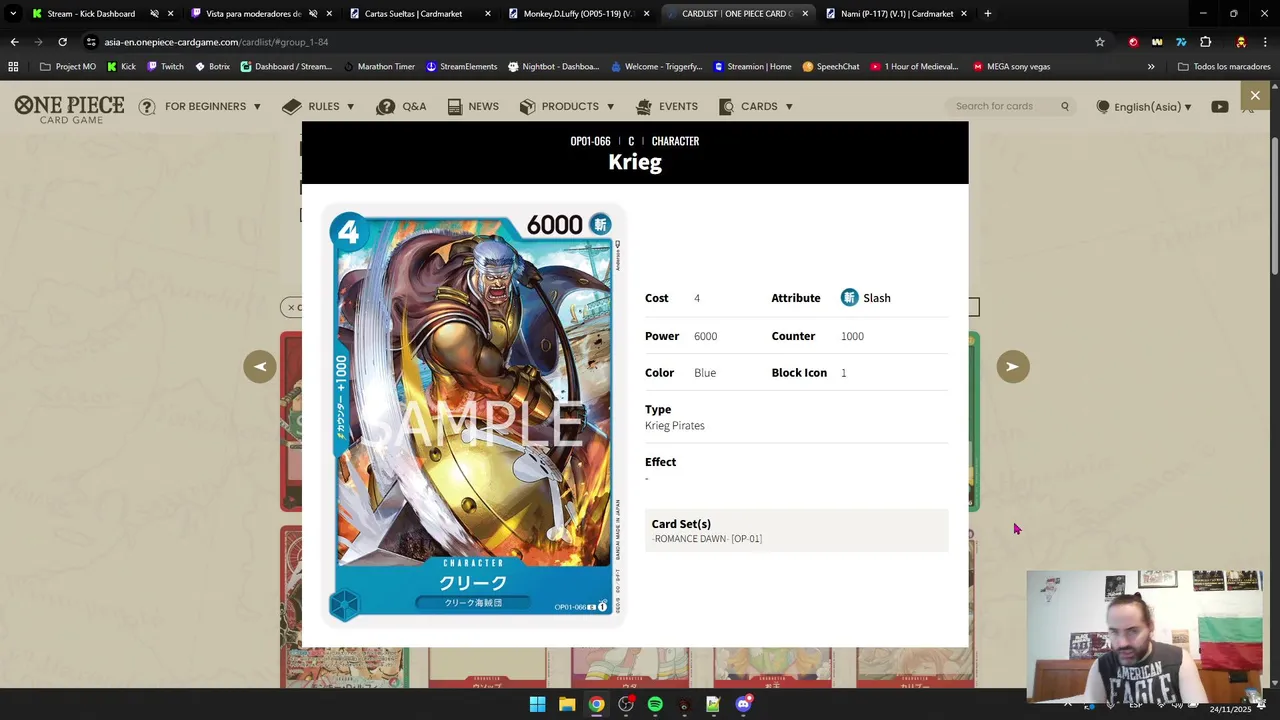Open Spotify from the taskbar
Viewport: 1280px width, 720px height.
(655, 705)
